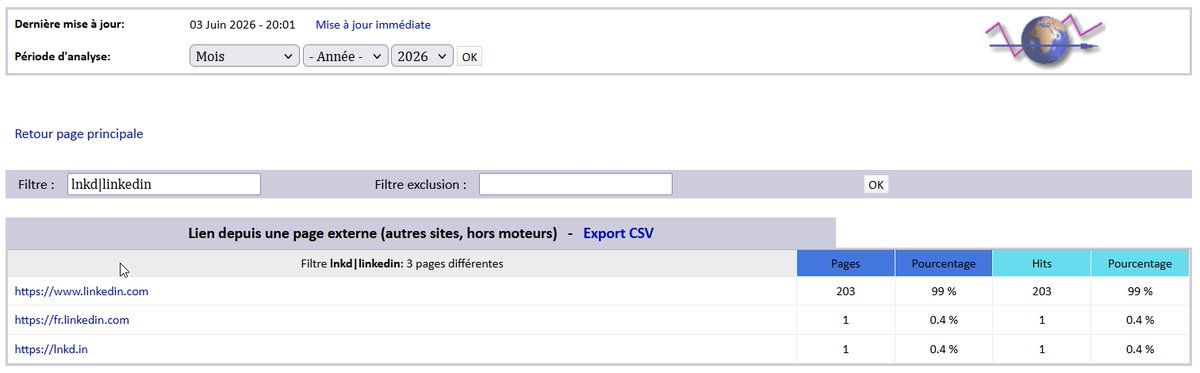Click the Pages value 1 in the fr.linkedin.com row
The width and height of the screenshot is (1200, 373).
(846, 320)
